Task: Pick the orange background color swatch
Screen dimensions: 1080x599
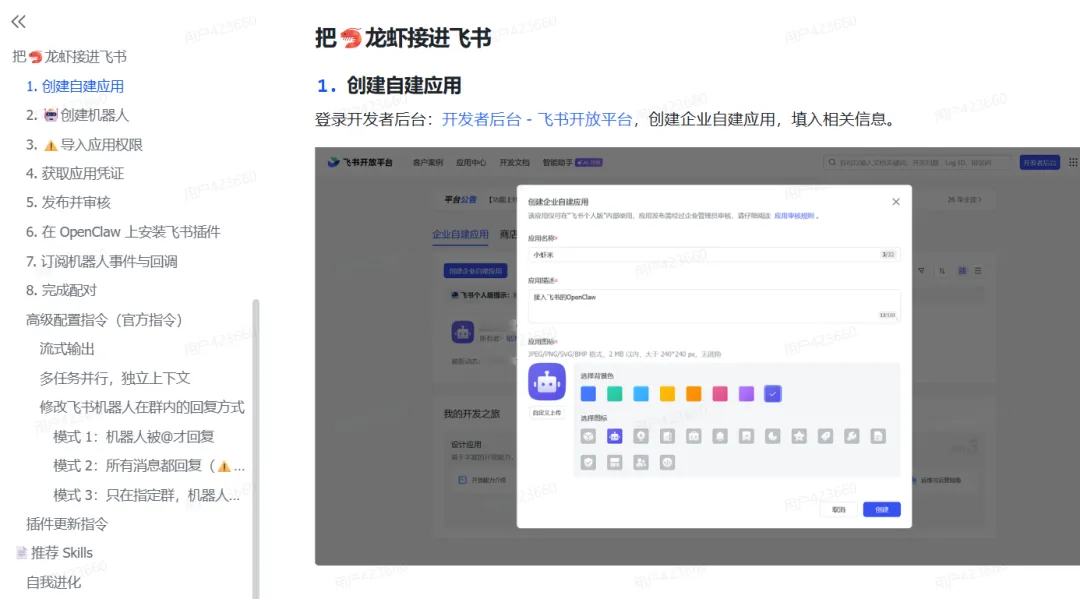Action: point(694,394)
